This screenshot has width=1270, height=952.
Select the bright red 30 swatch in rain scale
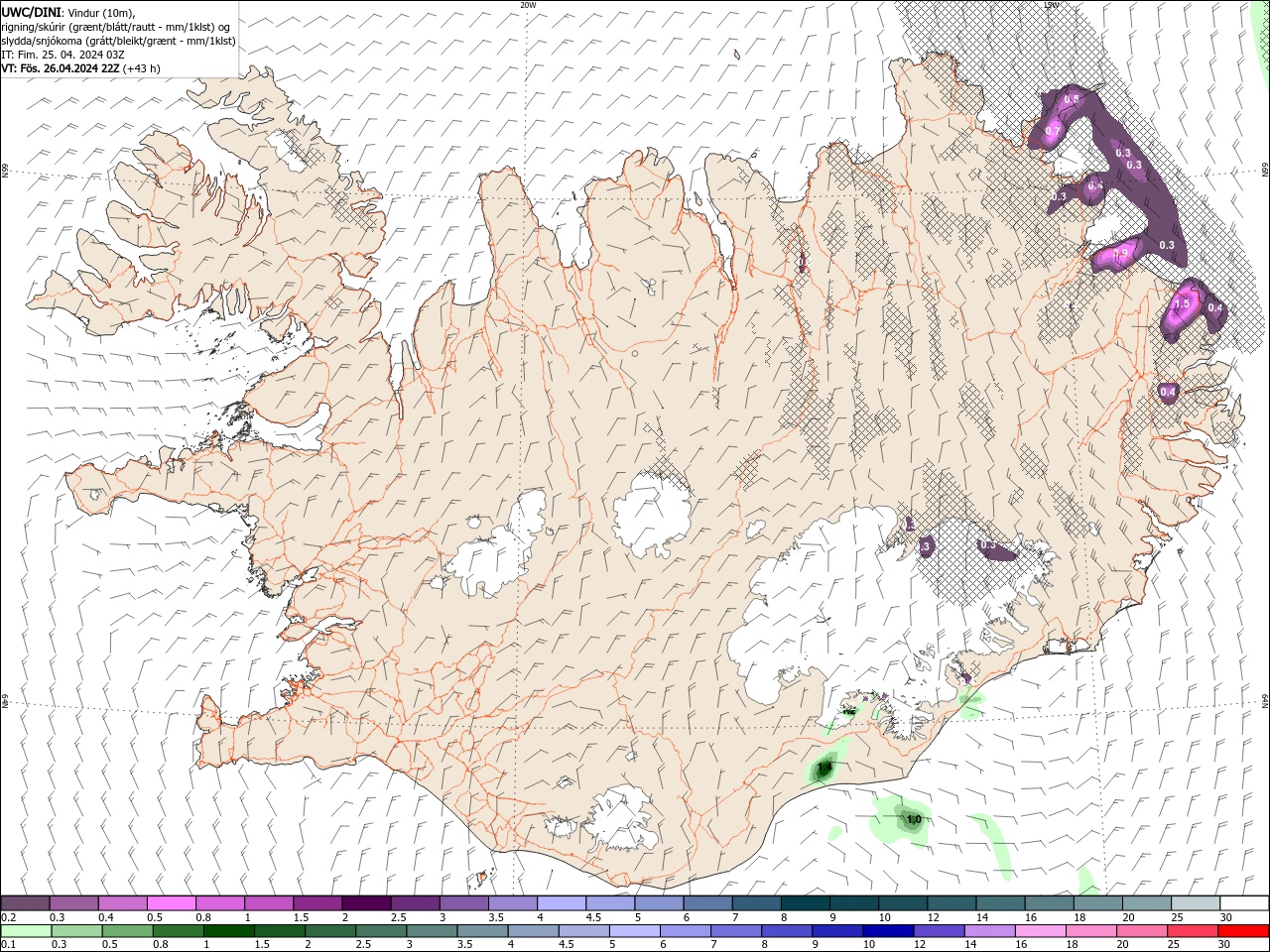coord(1243,931)
